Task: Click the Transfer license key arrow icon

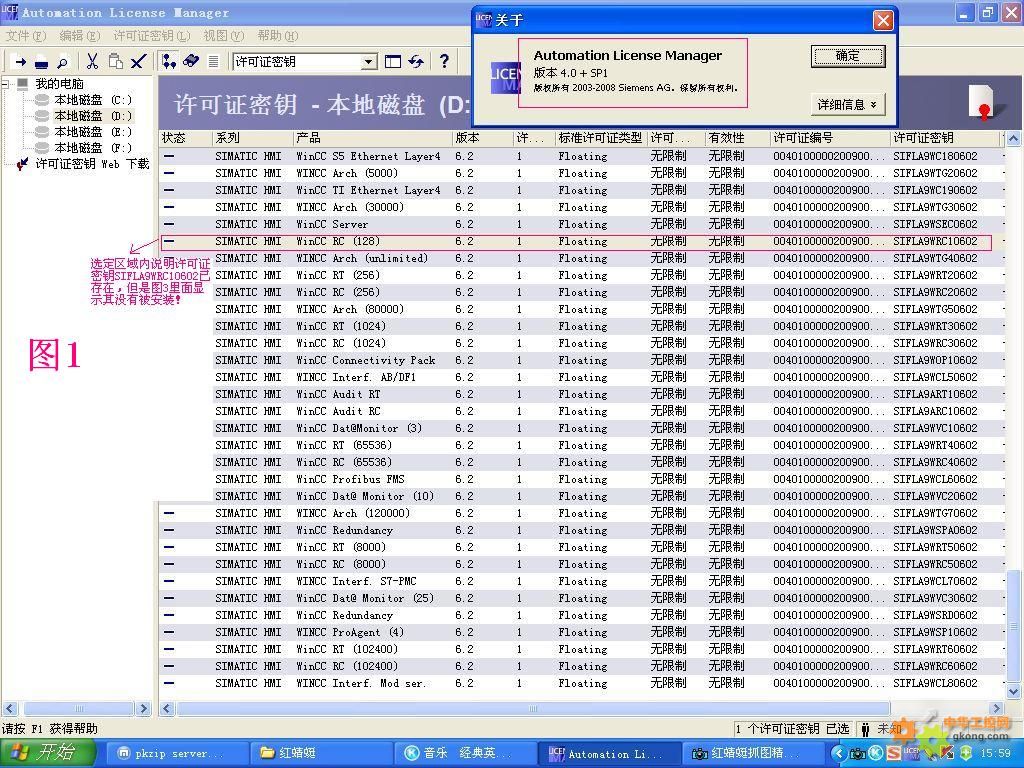Action: tap(20, 62)
